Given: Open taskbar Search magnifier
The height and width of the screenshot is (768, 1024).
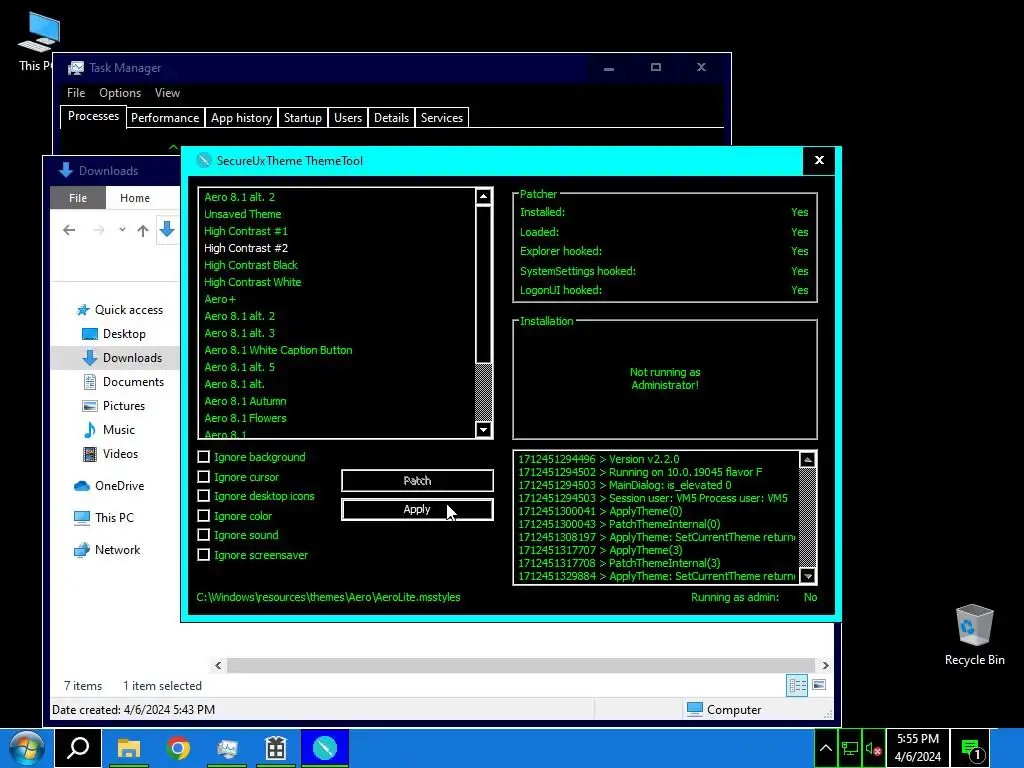Looking at the screenshot, I should click(78, 748).
